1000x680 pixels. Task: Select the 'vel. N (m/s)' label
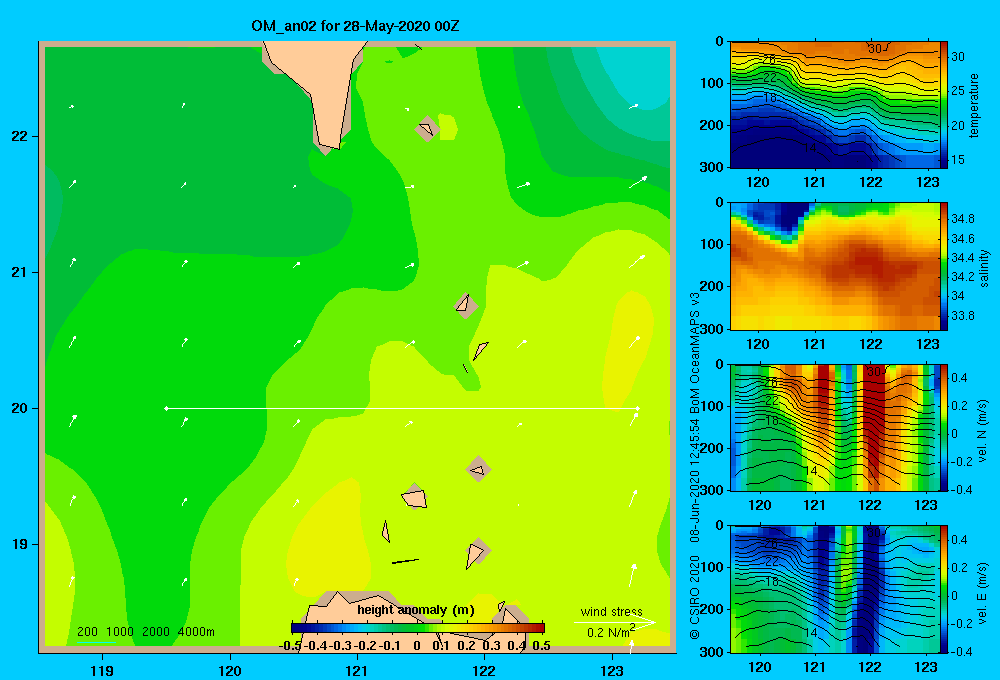pyautogui.click(x=983, y=431)
